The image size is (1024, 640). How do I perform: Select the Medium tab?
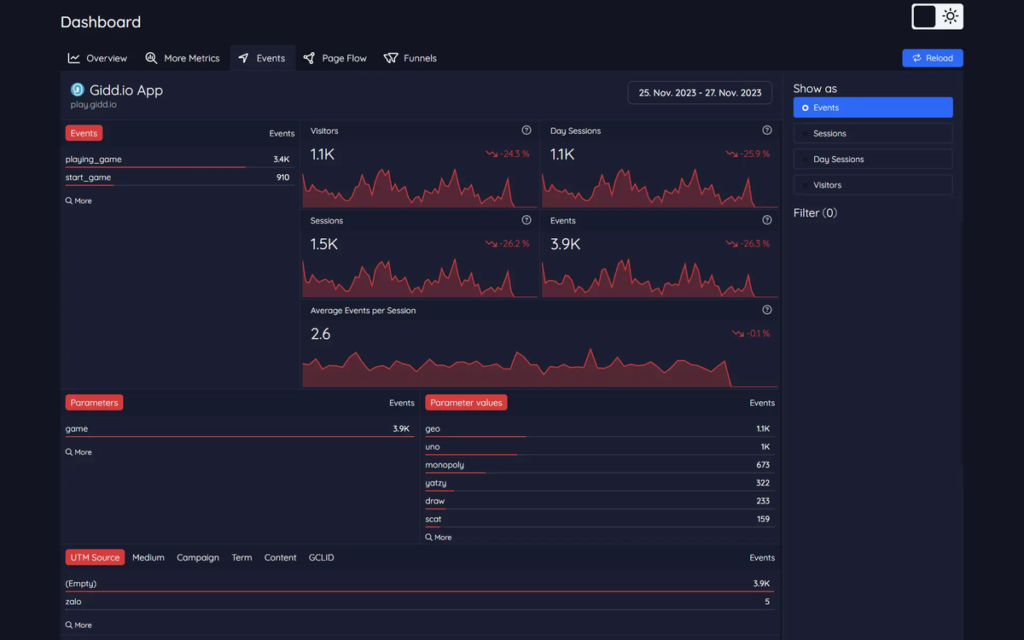[148, 557]
